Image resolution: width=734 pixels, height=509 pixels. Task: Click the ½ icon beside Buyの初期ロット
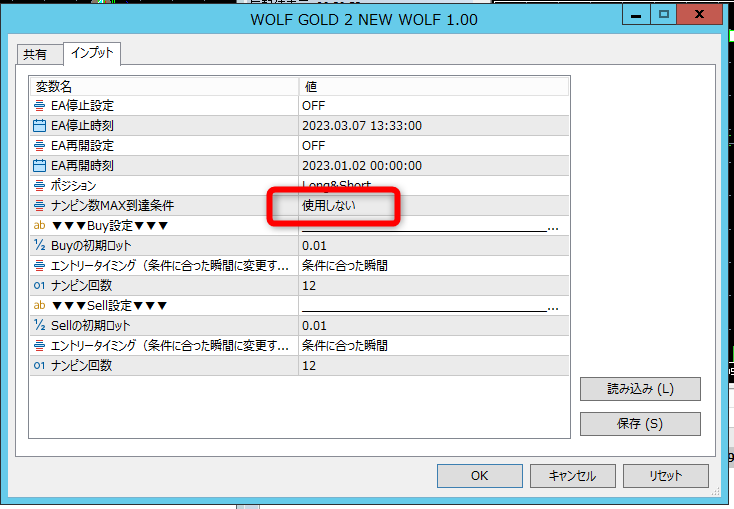tap(40, 245)
